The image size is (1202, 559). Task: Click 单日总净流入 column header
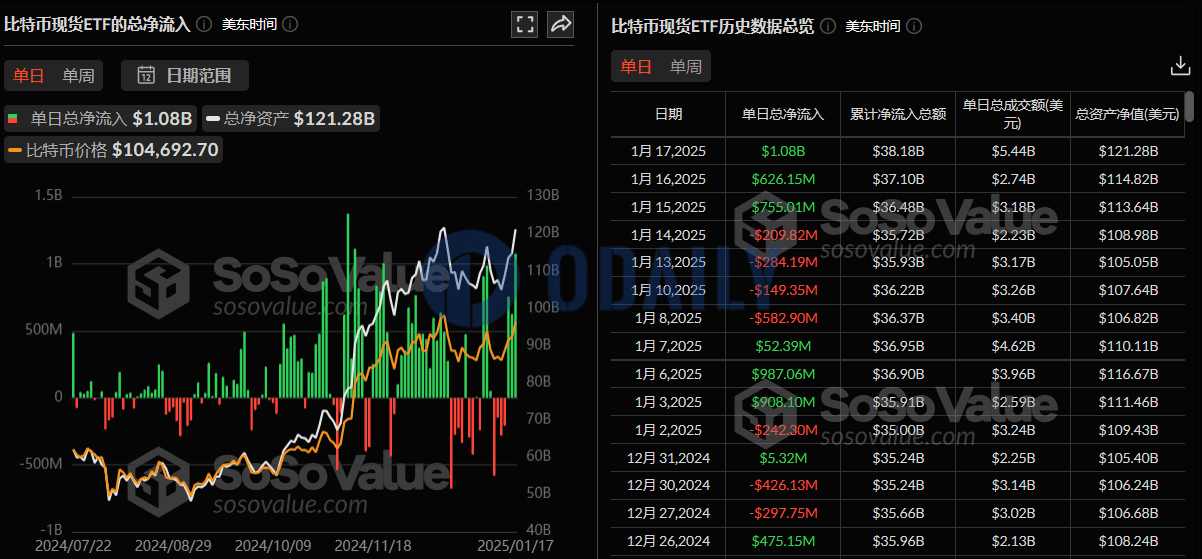pyautogui.click(x=783, y=114)
